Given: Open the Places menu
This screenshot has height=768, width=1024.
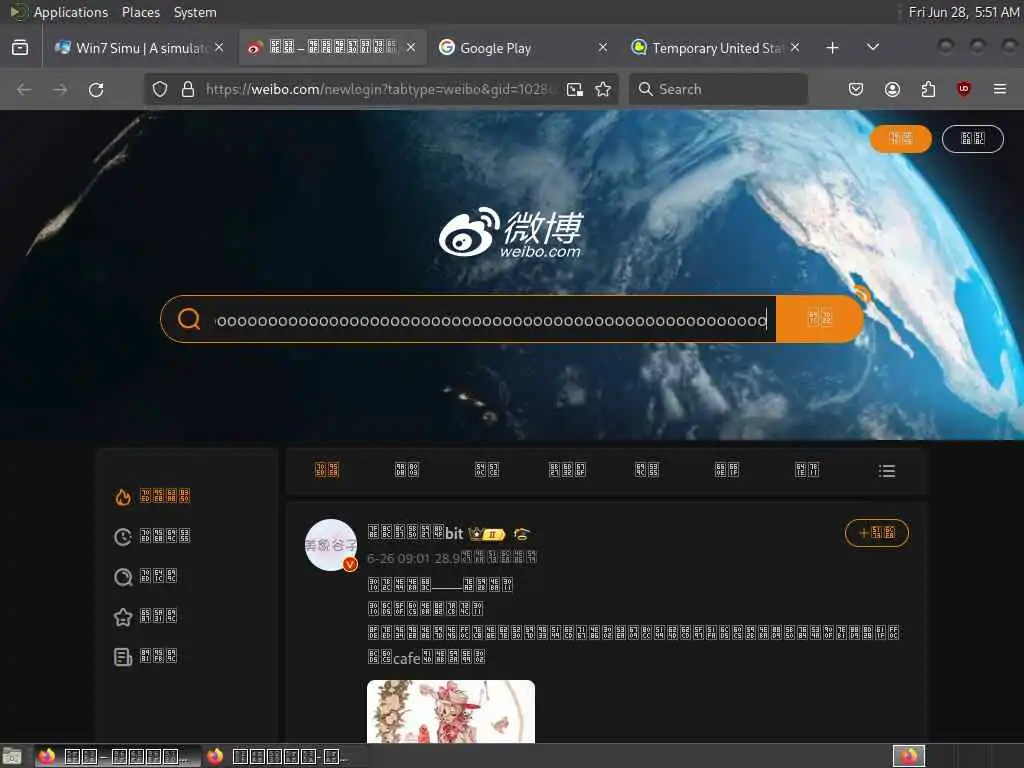Looking at the screenshot, I should [141, 12].
